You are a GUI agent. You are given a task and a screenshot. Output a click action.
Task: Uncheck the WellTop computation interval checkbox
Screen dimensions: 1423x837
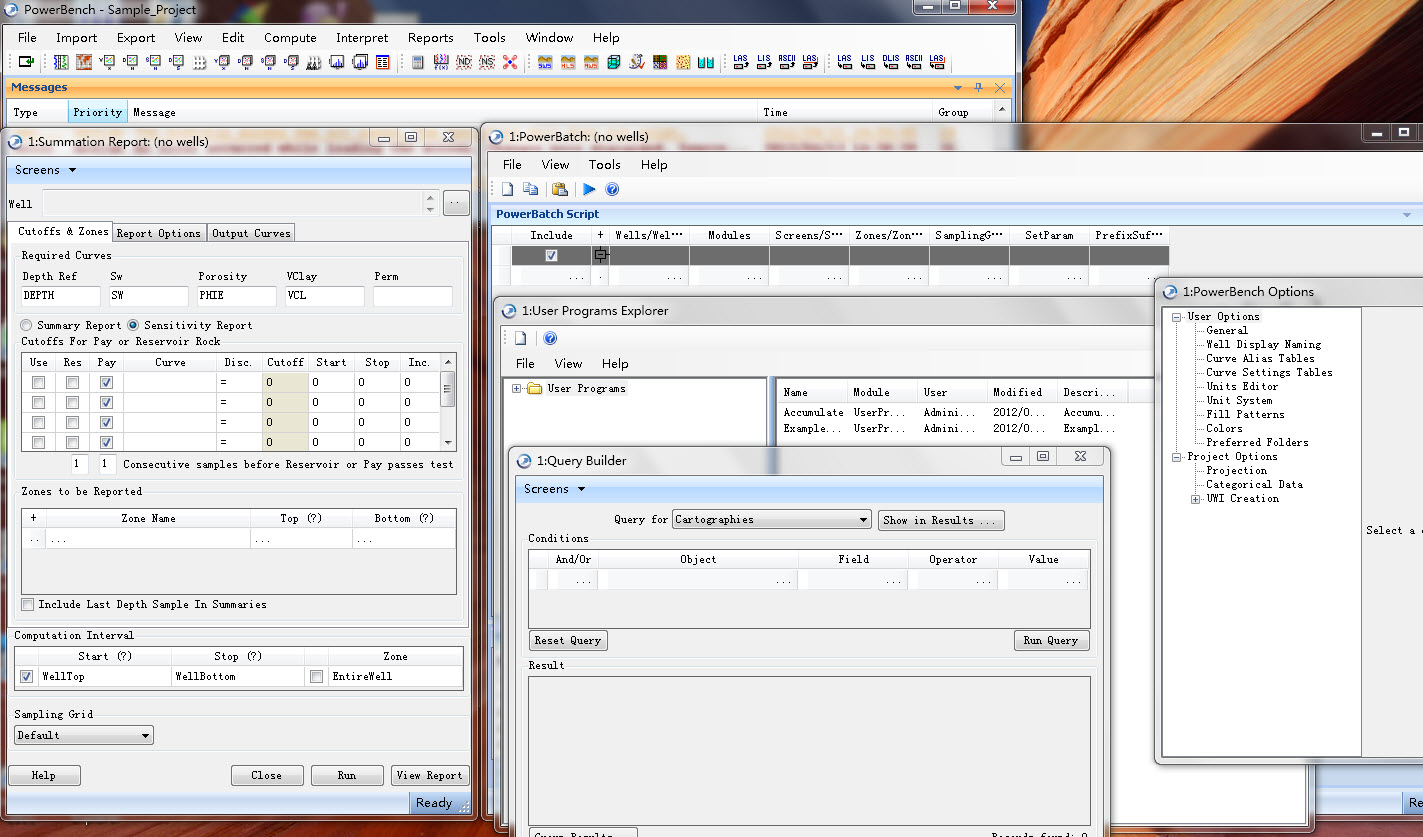[27, 676]
